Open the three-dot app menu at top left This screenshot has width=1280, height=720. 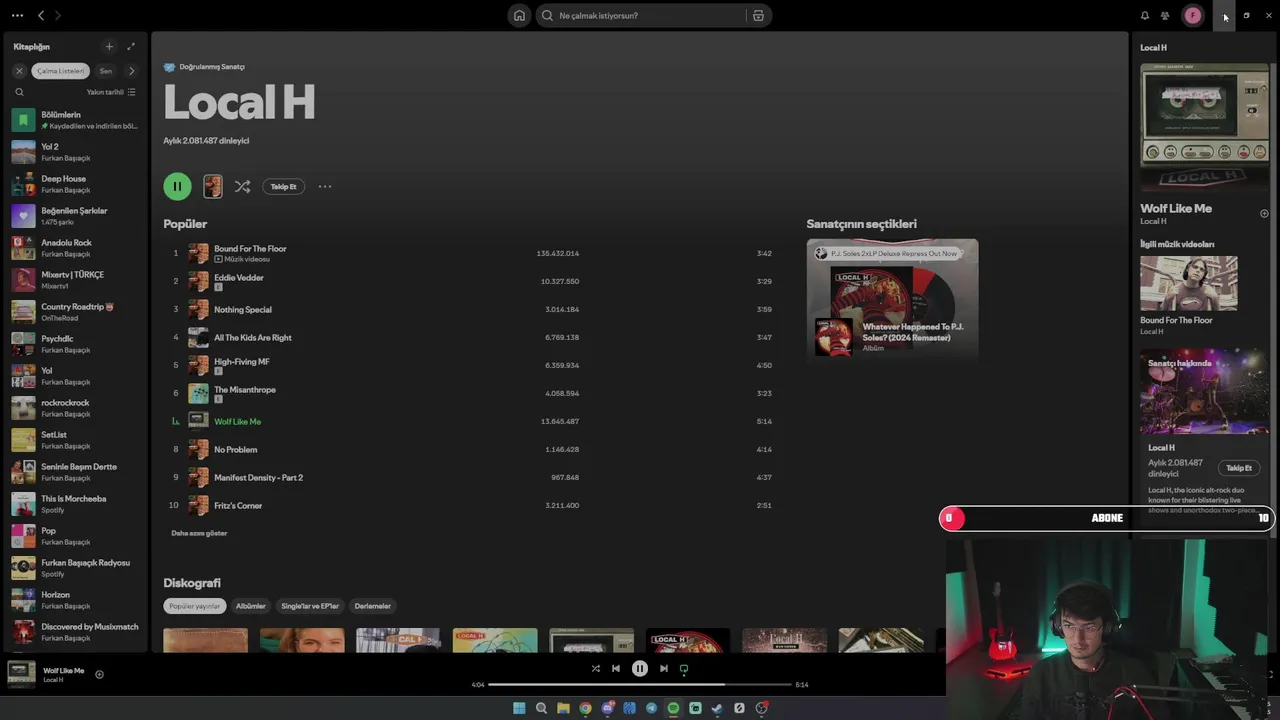[x=17, y=15]
